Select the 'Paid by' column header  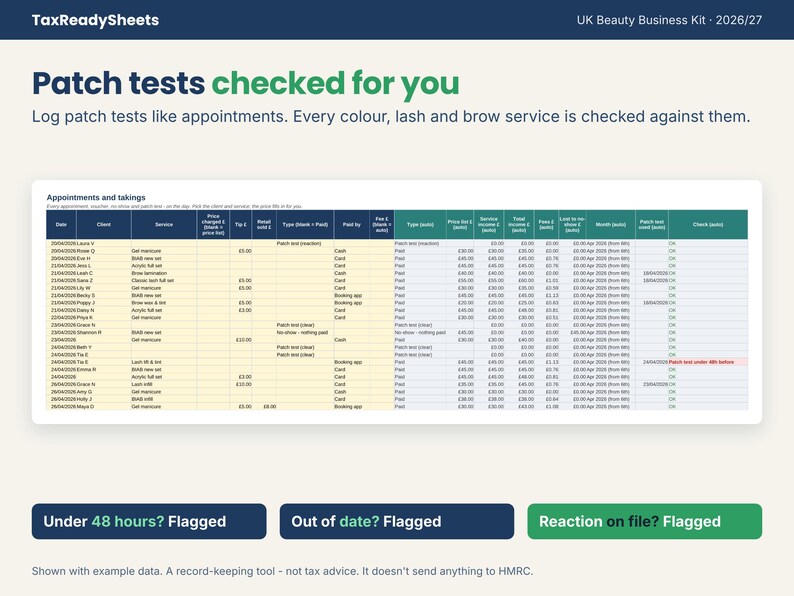click(x=351, y=224)
